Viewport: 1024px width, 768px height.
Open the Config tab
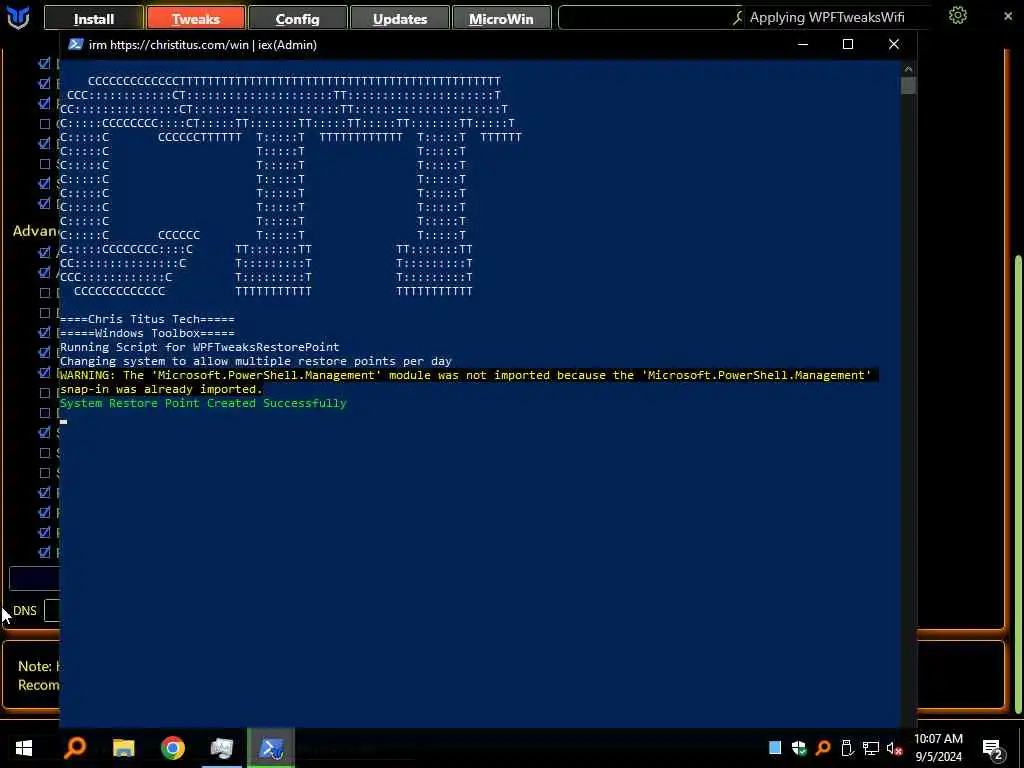tap(297, 18)
